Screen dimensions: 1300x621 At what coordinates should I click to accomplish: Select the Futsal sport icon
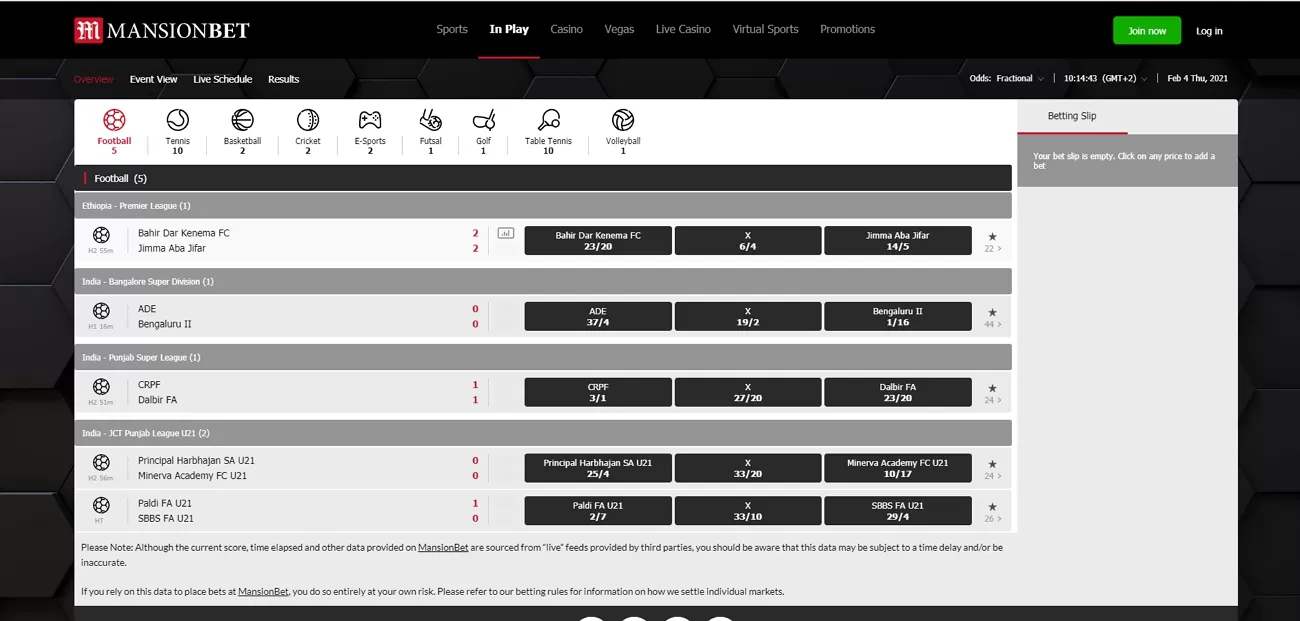431,121
